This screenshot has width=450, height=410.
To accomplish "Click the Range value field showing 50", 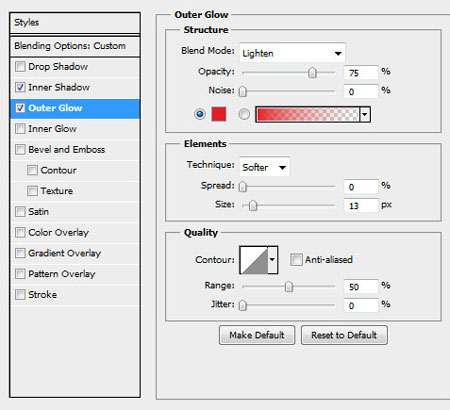I will 361,287.
